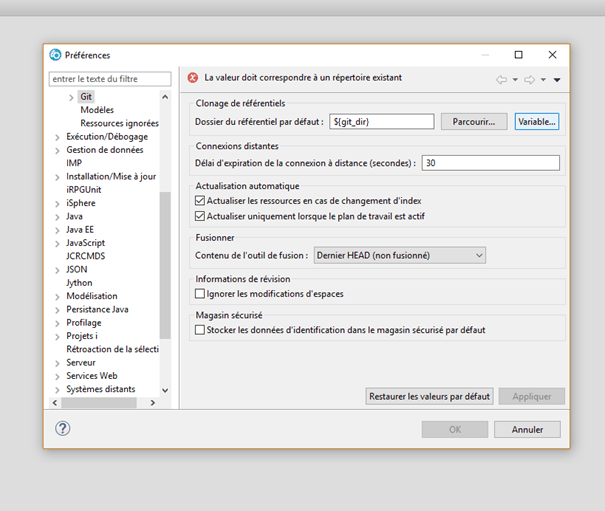Click the tree horizontal scrollbar thumb
This screenshot has width=605, height=511.
pos(99,403)
